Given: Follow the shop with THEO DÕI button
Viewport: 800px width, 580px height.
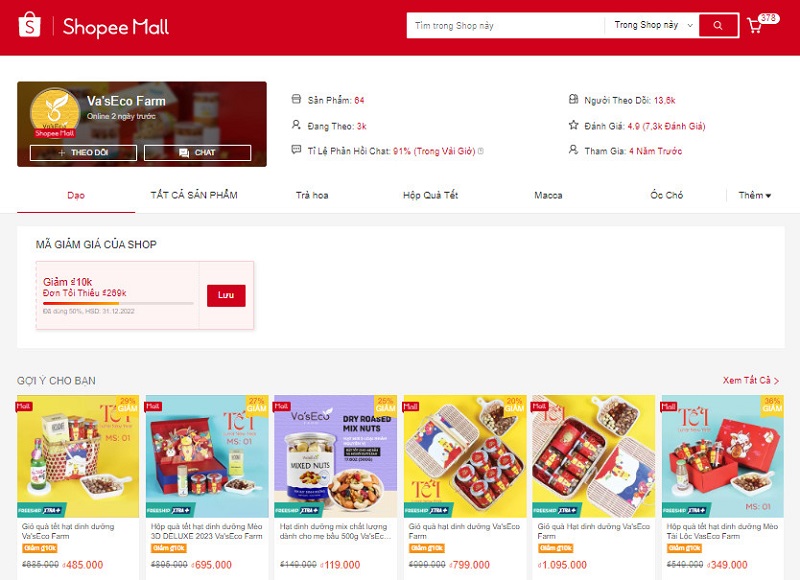Looking at the screenshot, I should [83, 153].
